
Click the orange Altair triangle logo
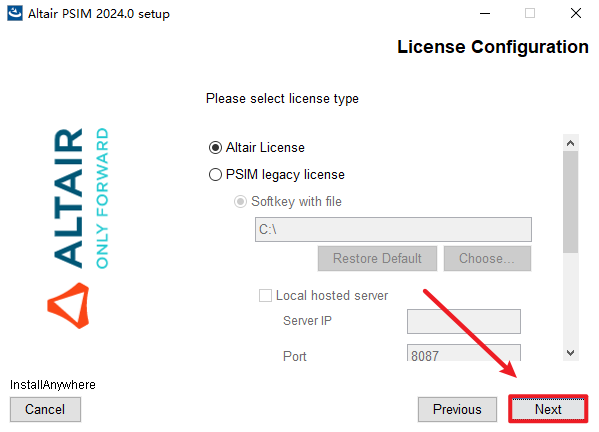click(x=68, y=306)
